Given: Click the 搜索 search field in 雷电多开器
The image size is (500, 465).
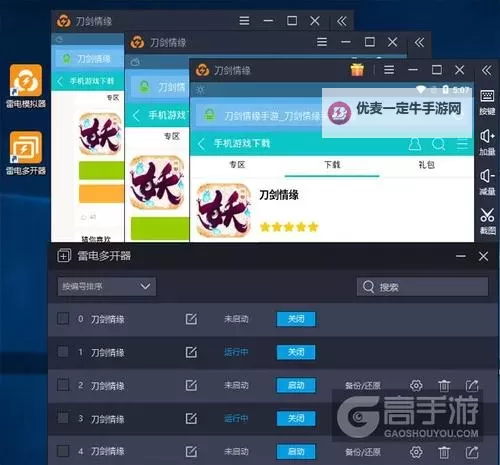Looking at the screenshot, I should [422, 287].
